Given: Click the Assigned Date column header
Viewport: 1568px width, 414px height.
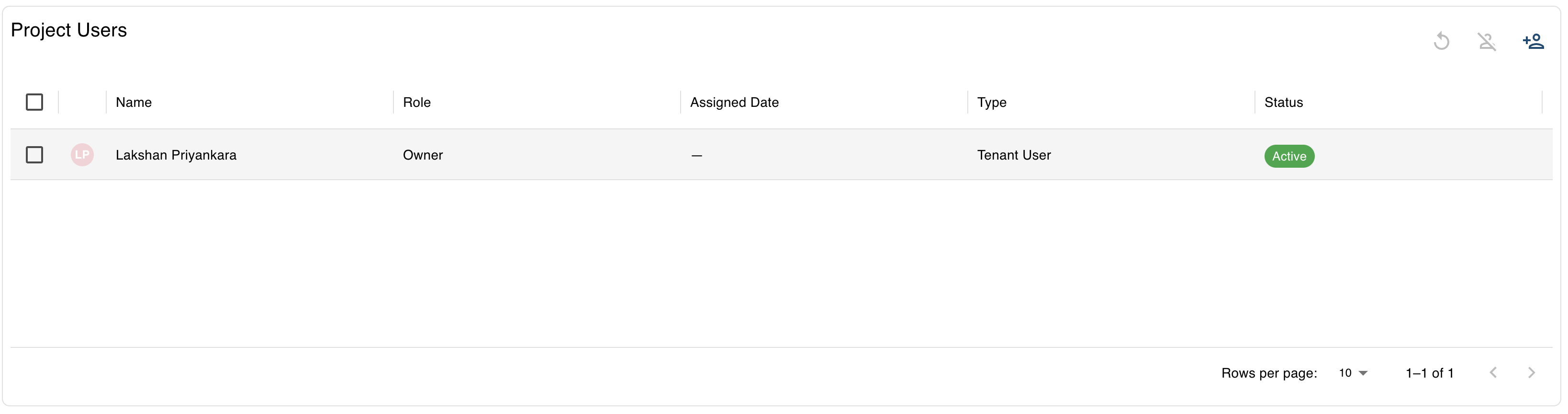Looking at the screenshot, I should (x=733, y=102).
